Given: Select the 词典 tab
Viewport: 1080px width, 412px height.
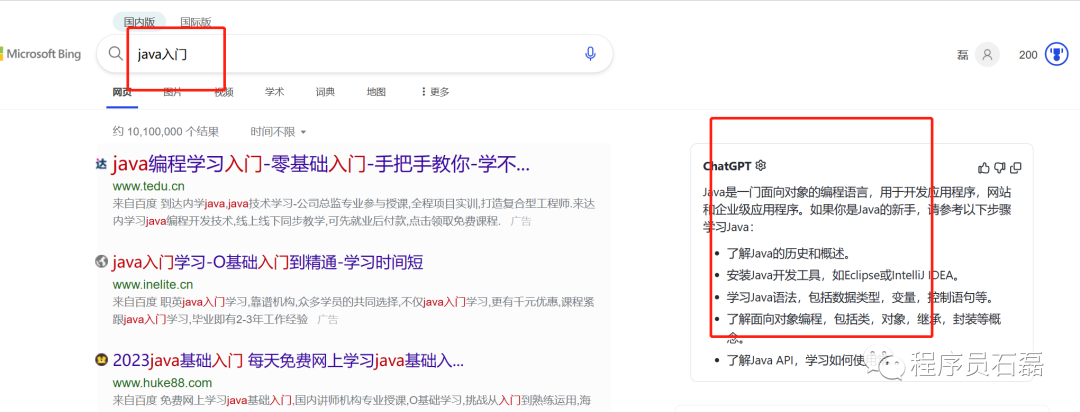Looking at the screenshot, I should (325, 92).
